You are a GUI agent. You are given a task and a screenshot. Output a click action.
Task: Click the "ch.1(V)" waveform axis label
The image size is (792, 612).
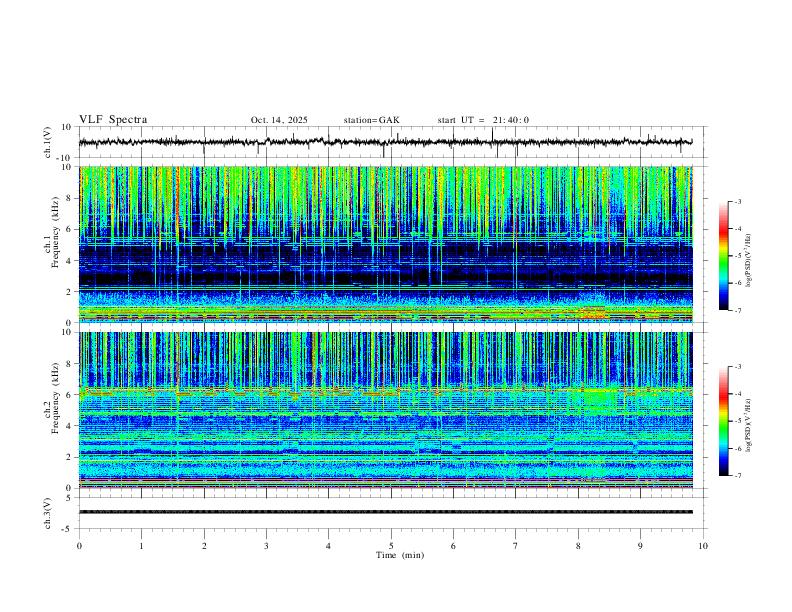tap(48, 142)
